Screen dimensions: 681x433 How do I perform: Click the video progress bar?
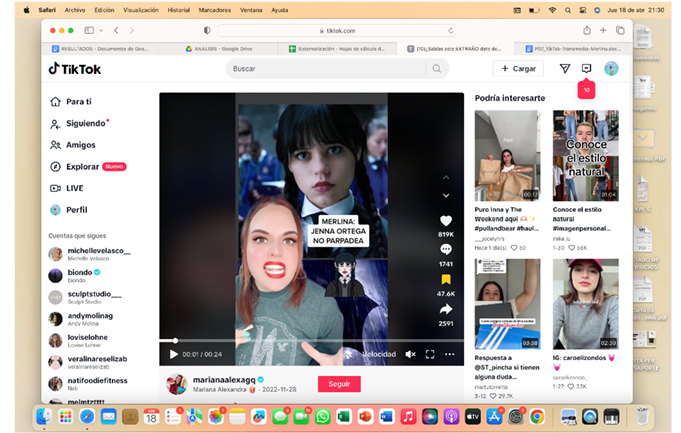300,341
